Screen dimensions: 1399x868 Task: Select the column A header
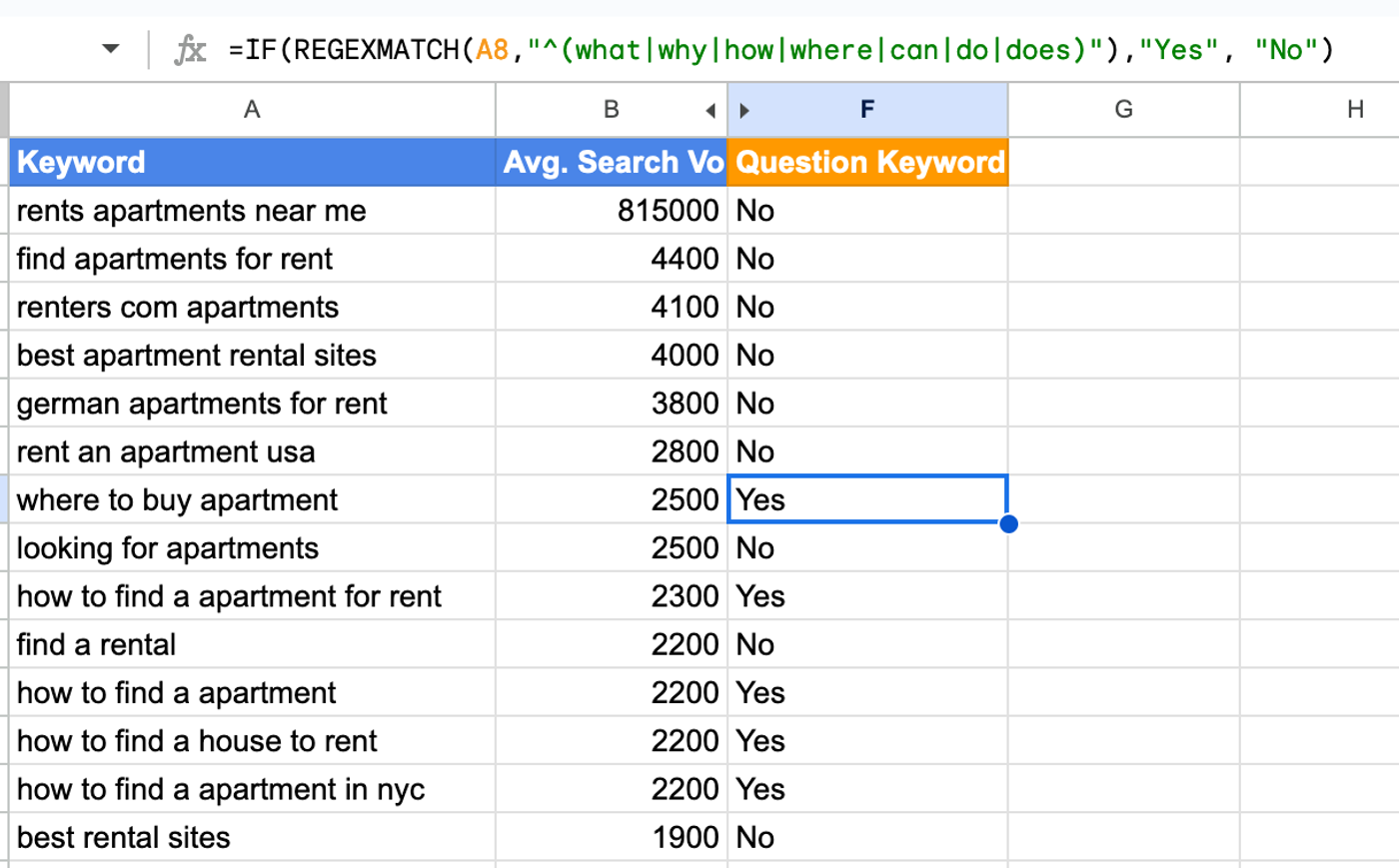click(250, 110)
